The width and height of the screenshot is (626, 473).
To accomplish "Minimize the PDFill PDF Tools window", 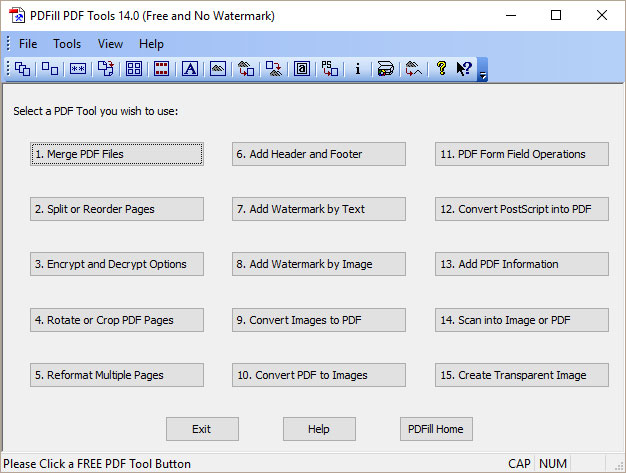I will tap(511, 16).
